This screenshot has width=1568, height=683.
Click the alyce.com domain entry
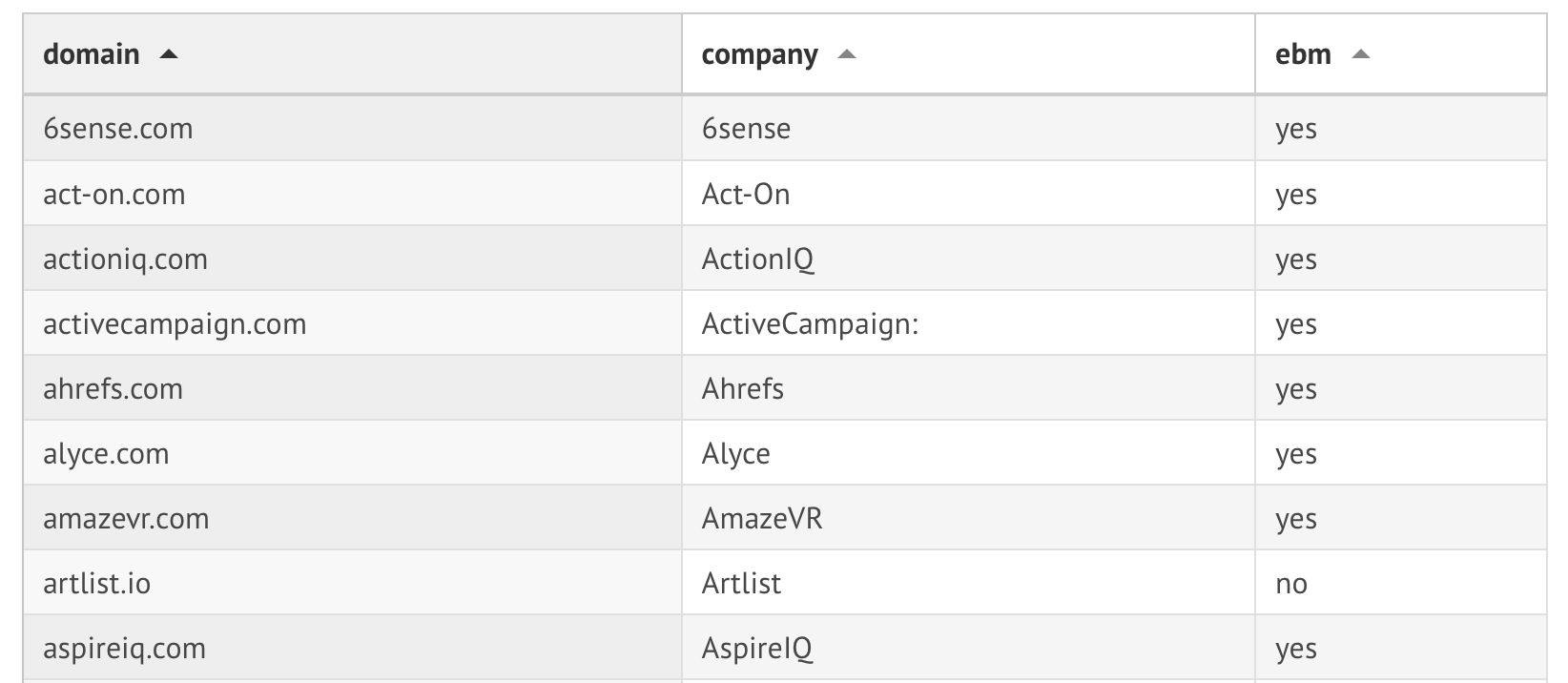click(106, 454)
